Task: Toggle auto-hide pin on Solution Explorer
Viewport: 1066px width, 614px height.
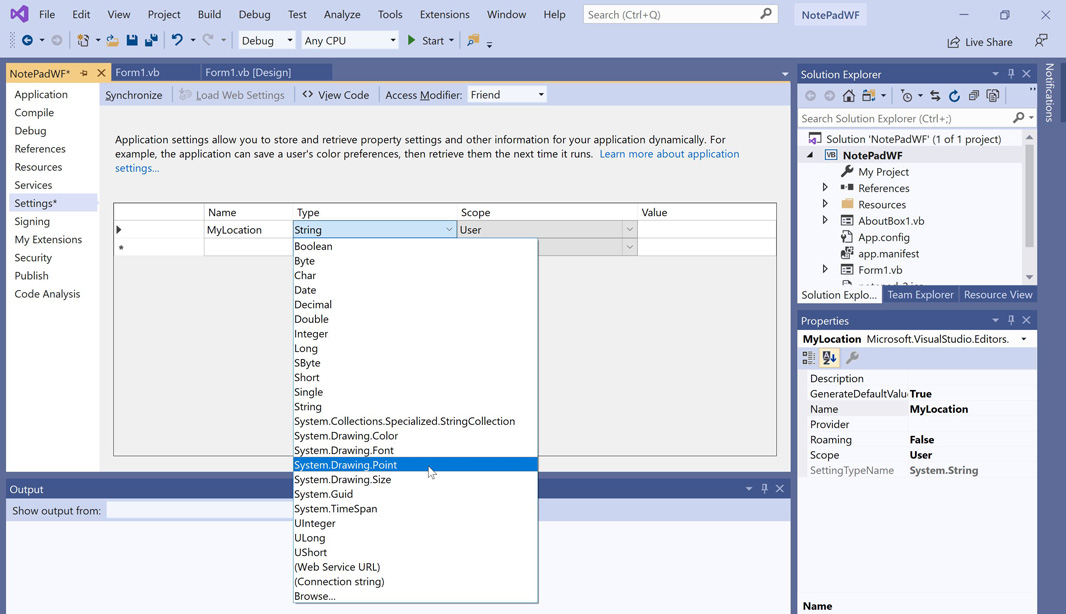Action: point(1011,74)
